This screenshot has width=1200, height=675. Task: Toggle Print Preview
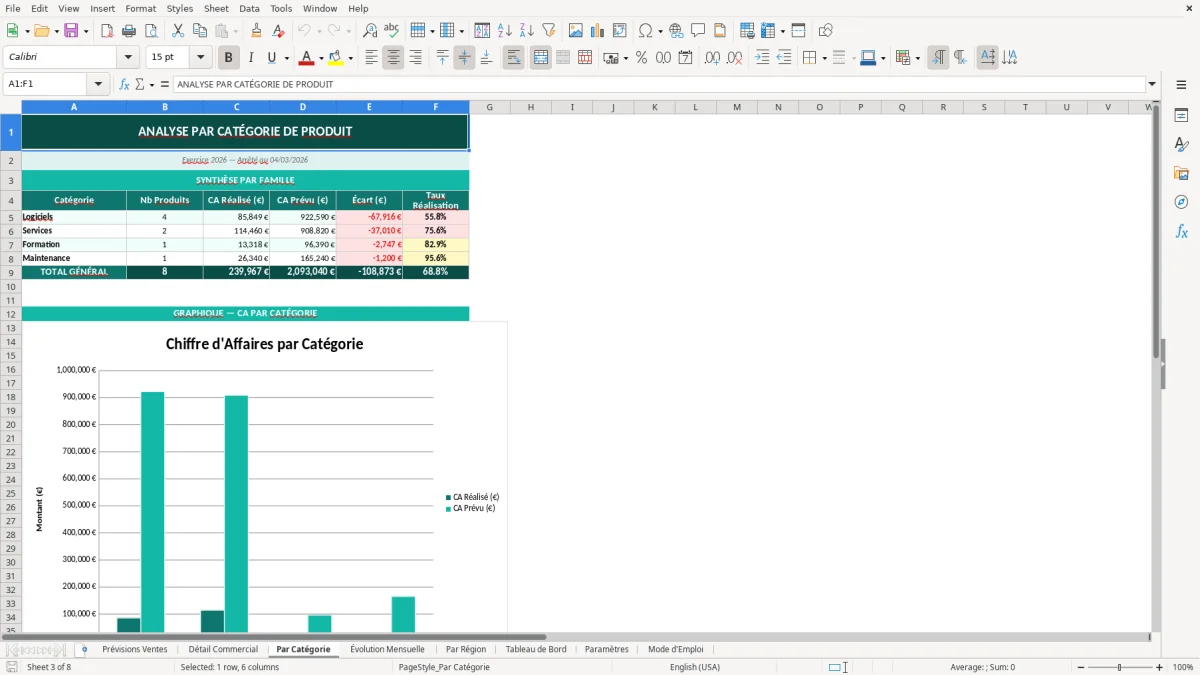(150, 31)
